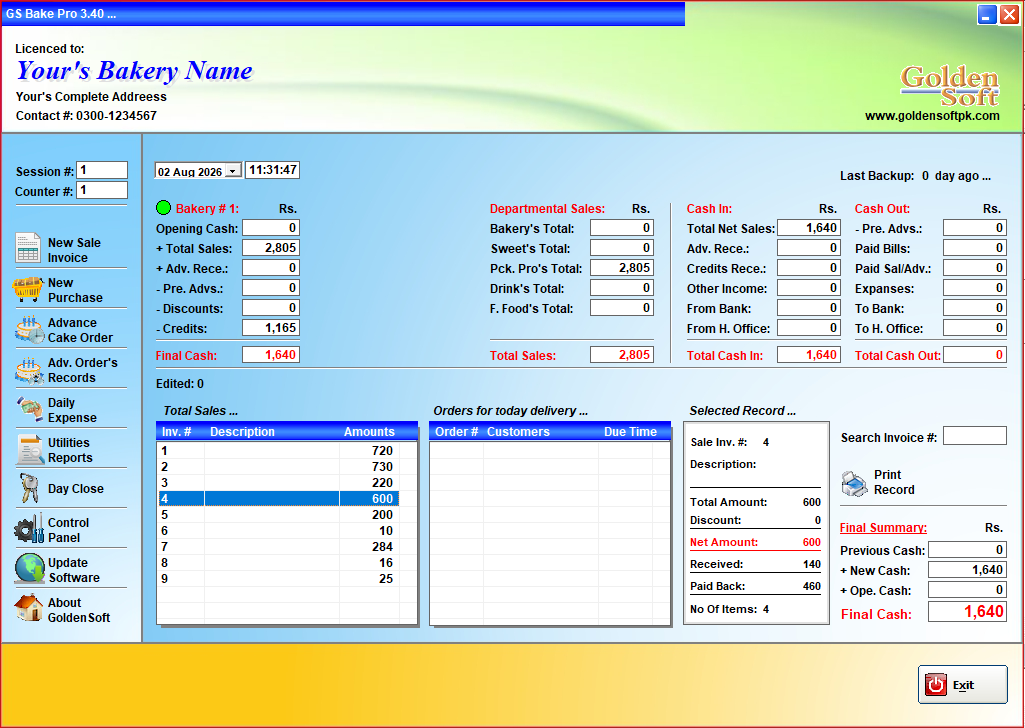1025x728 pixels.
Task: Select invoice row 5 with amount 200
Action: tap(278, 514)
